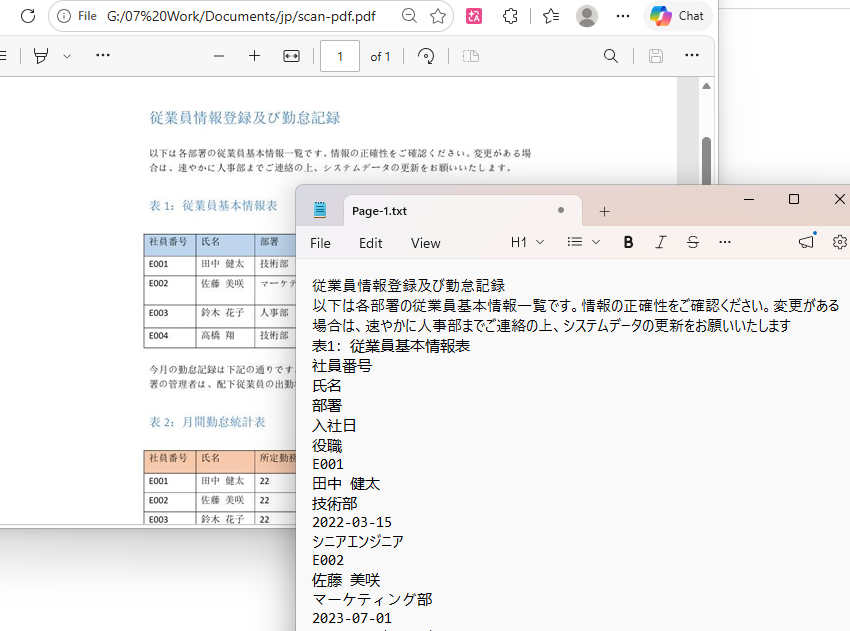
Task: Add this page to favorites (star)
Action: tap(438, 16)
